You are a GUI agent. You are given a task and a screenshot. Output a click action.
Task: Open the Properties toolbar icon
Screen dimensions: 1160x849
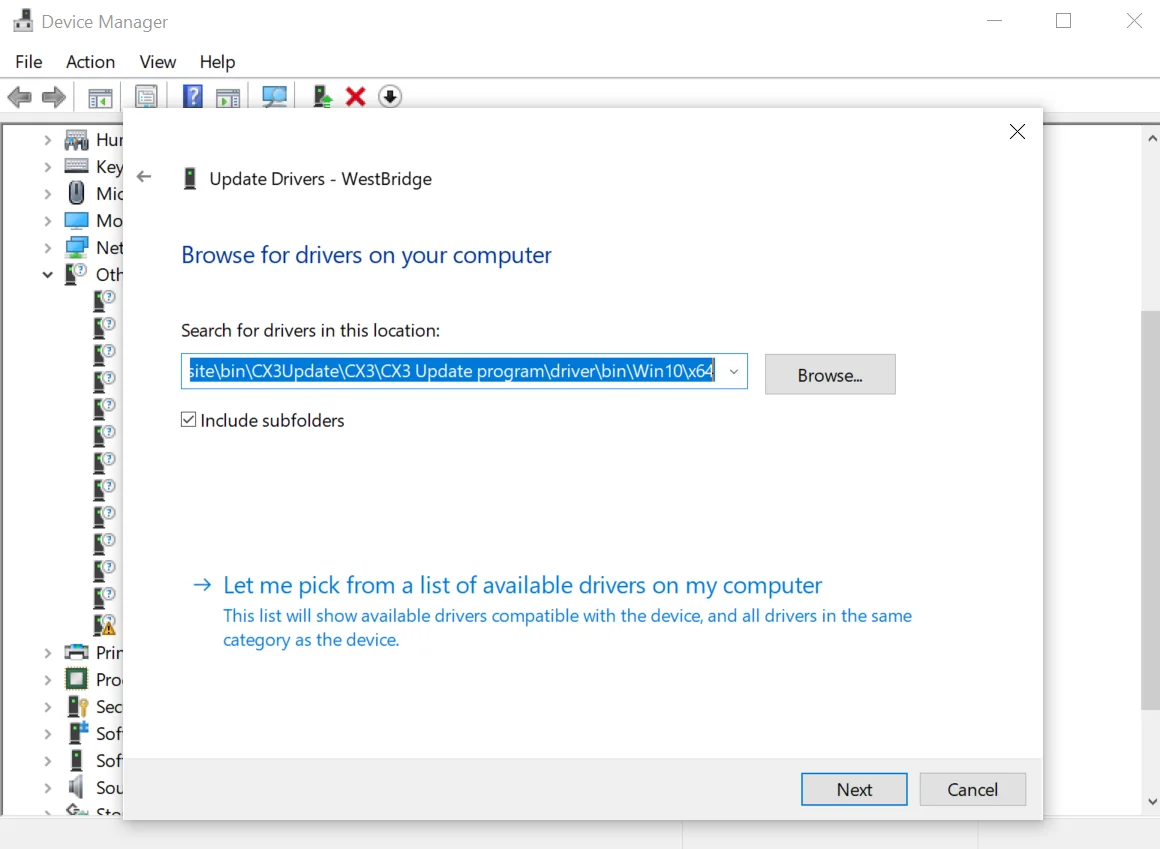146,97
